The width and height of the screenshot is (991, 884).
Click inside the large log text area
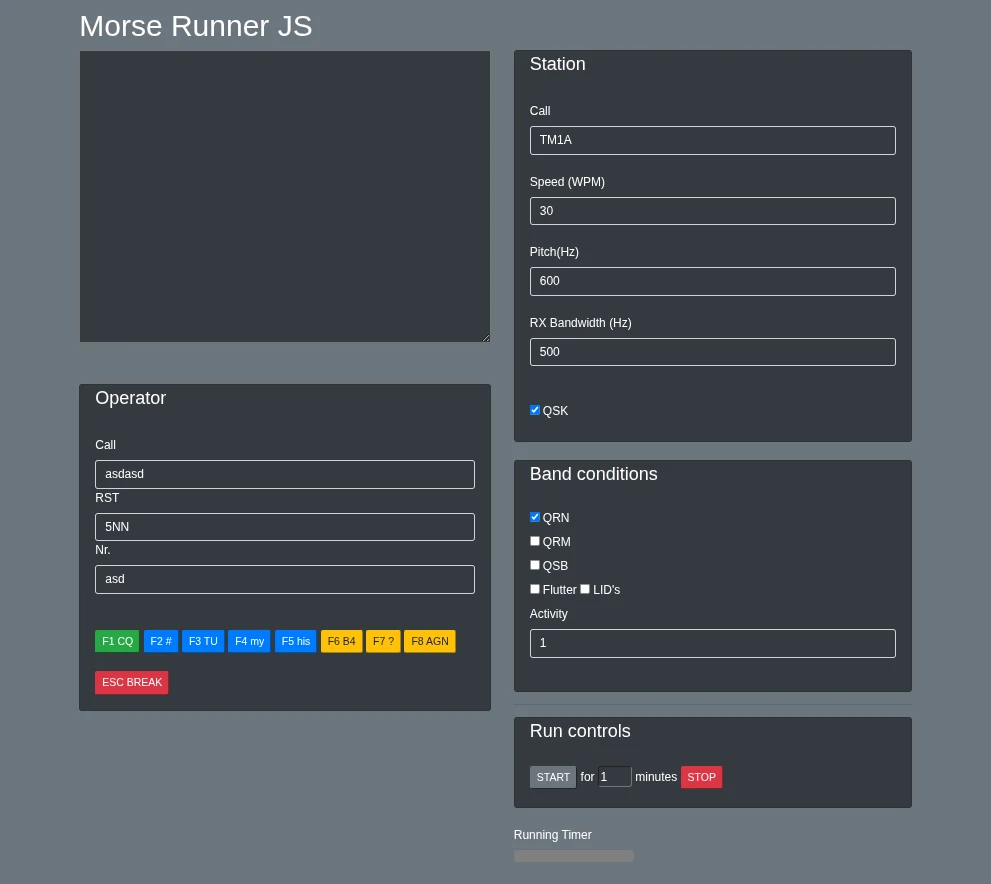tap(284, 197)
